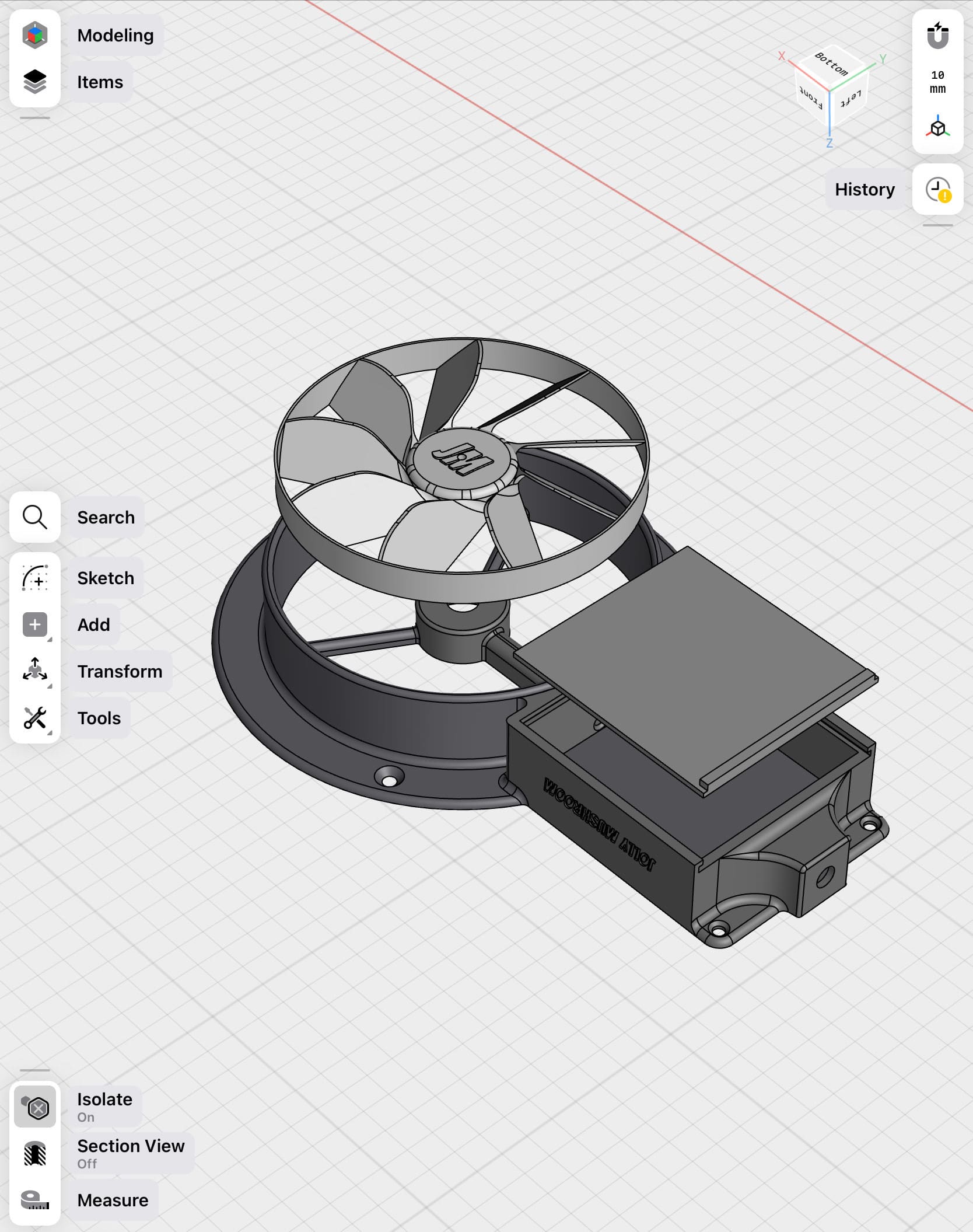Click the Isolate On label
Viewport: 973px width, 1232px height.
tap(105, 1107)
